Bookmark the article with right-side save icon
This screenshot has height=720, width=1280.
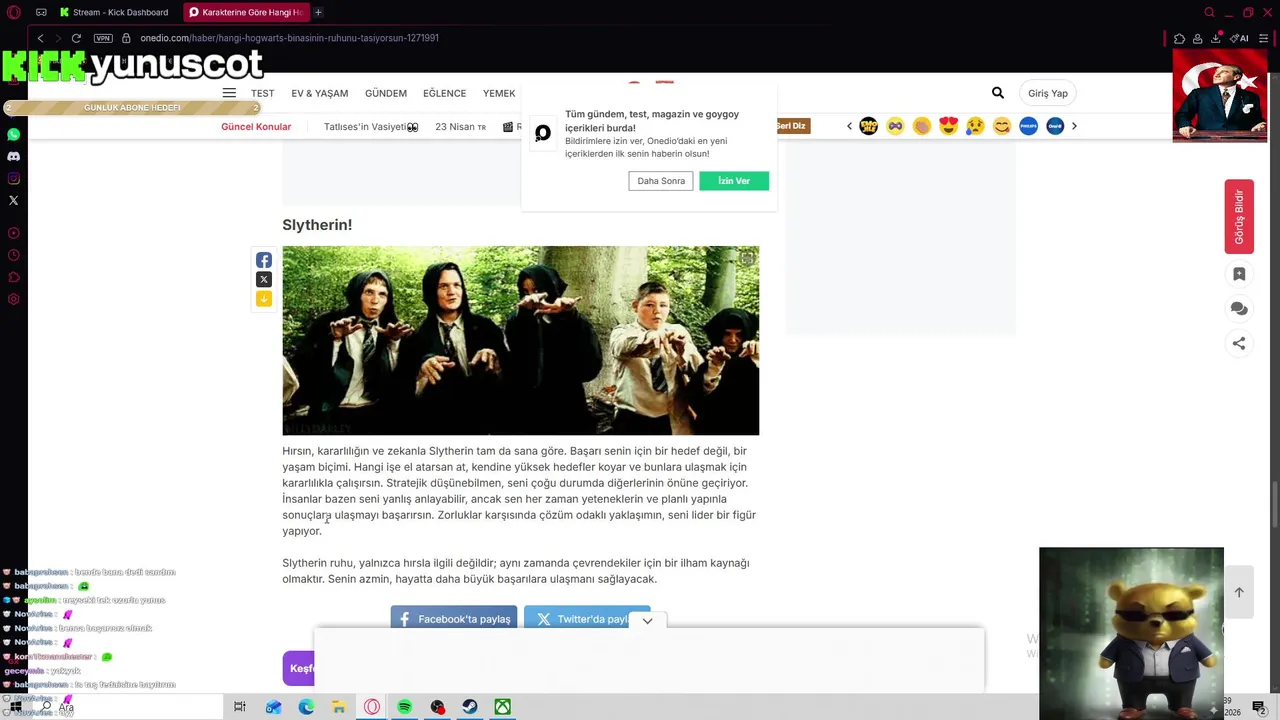click(1239, 274)
